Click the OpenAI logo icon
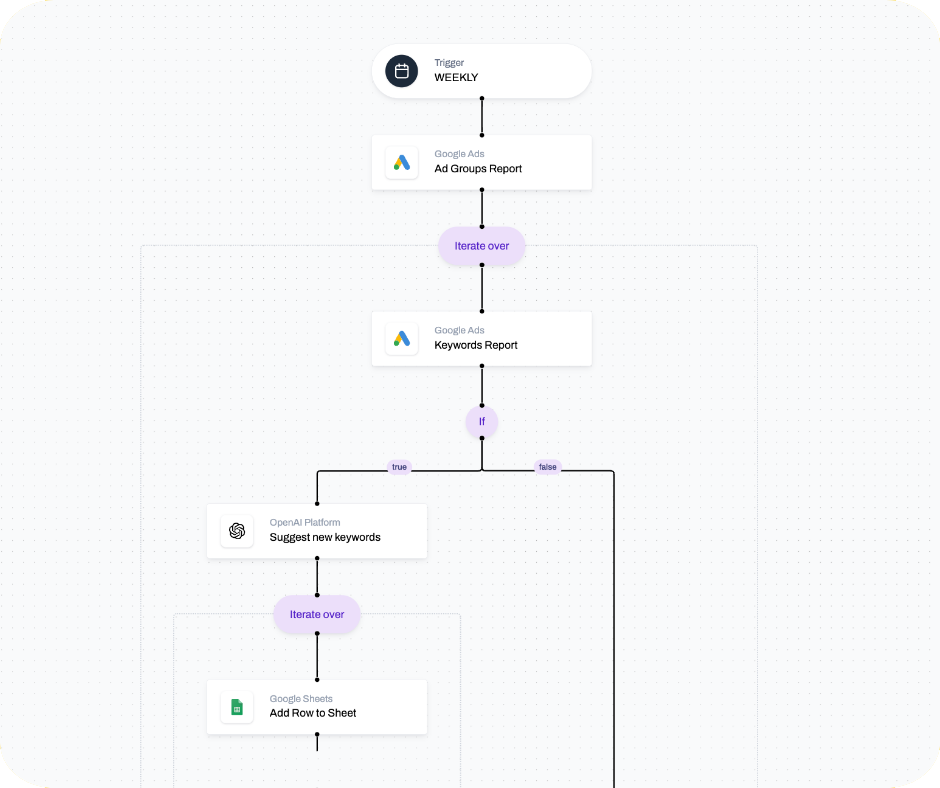The height and width of the screenshot is (788, 940). click(x=237, y=531)
